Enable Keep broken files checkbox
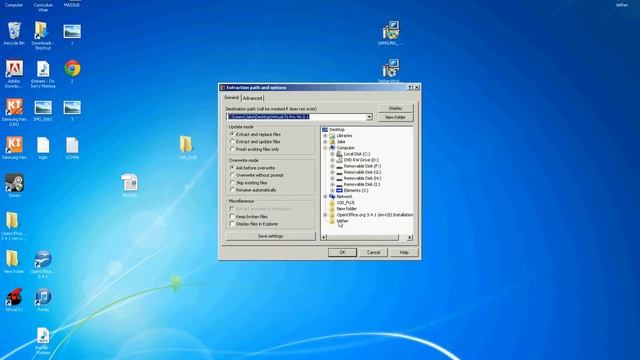This screenshot has width=640, height=360. [232, 216]
